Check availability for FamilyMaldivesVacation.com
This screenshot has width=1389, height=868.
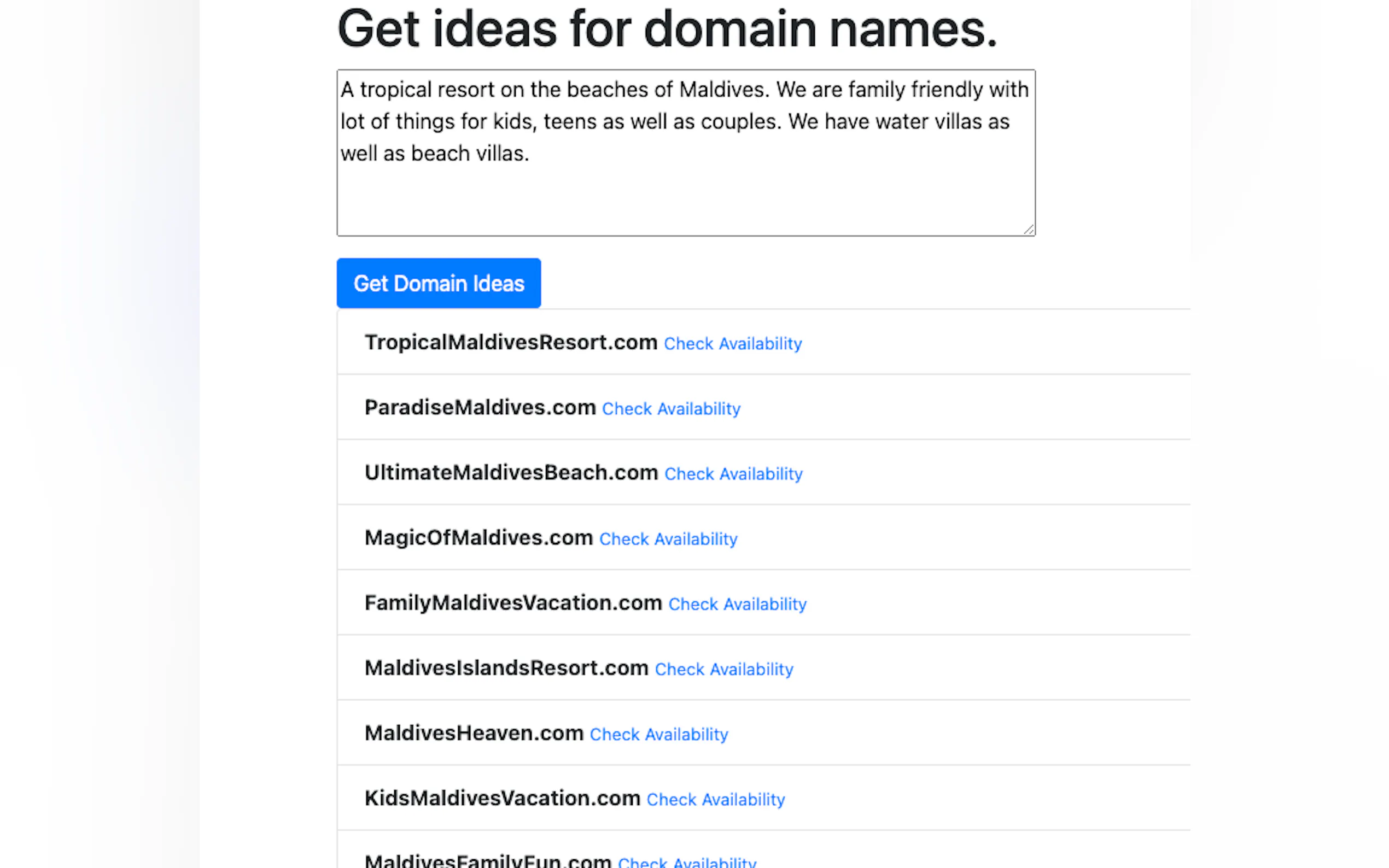tap(737, 604)
